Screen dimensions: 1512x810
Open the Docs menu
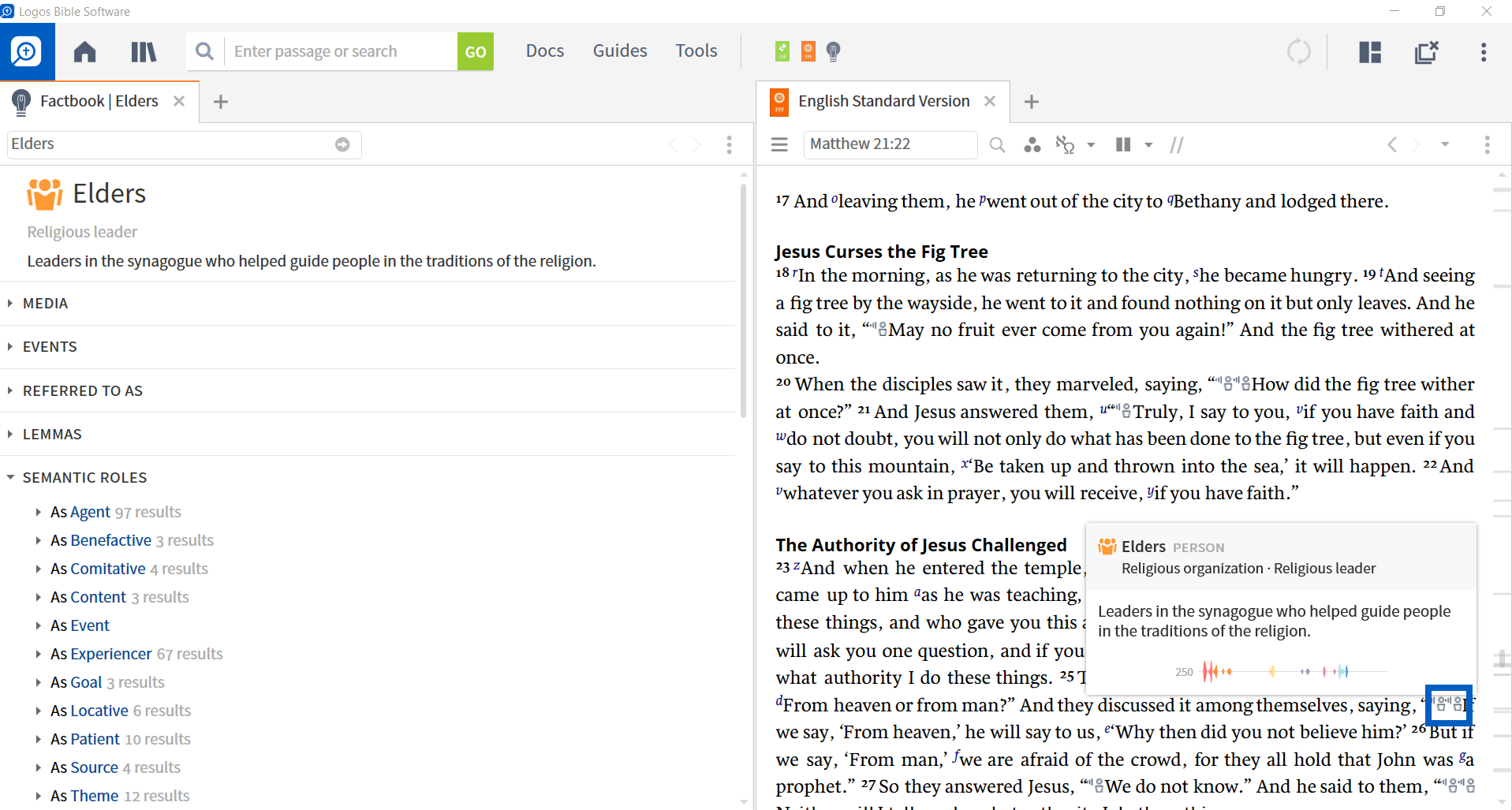545,50
